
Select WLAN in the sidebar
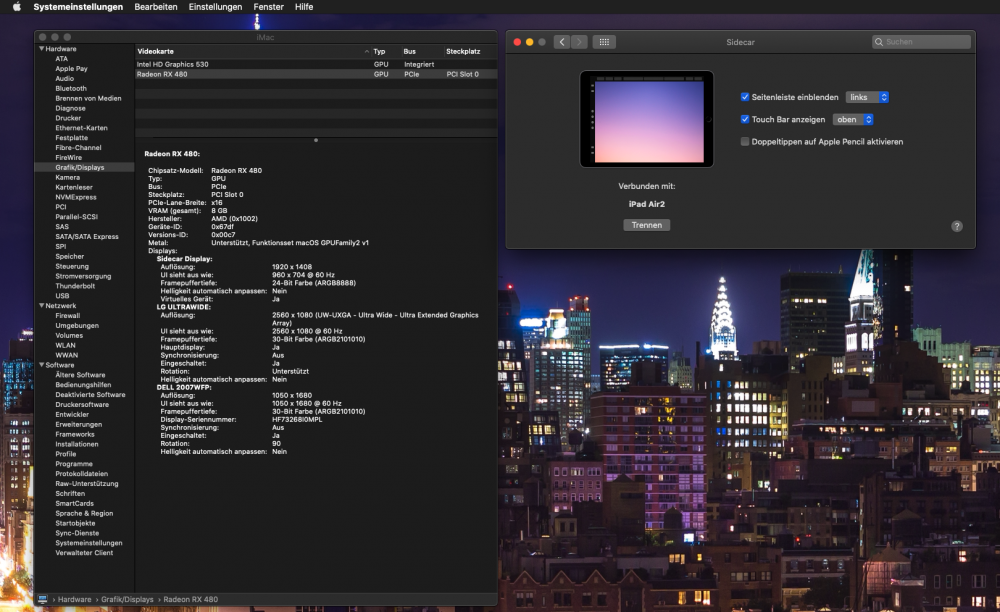[65, 346]
